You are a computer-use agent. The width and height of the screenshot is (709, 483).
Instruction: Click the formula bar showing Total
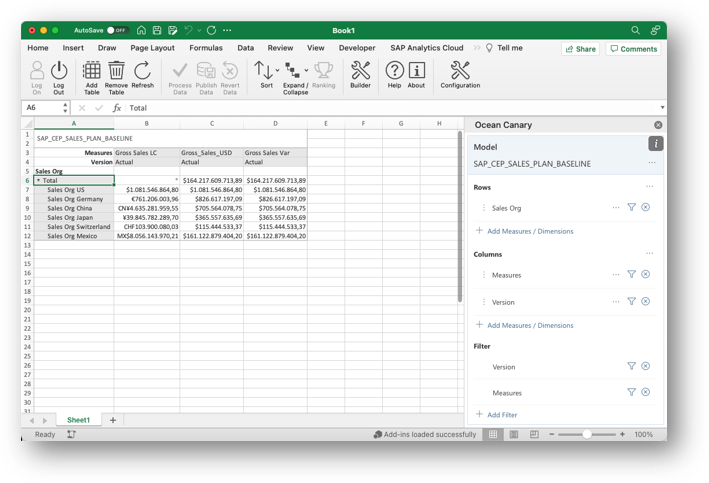[391, 108]
